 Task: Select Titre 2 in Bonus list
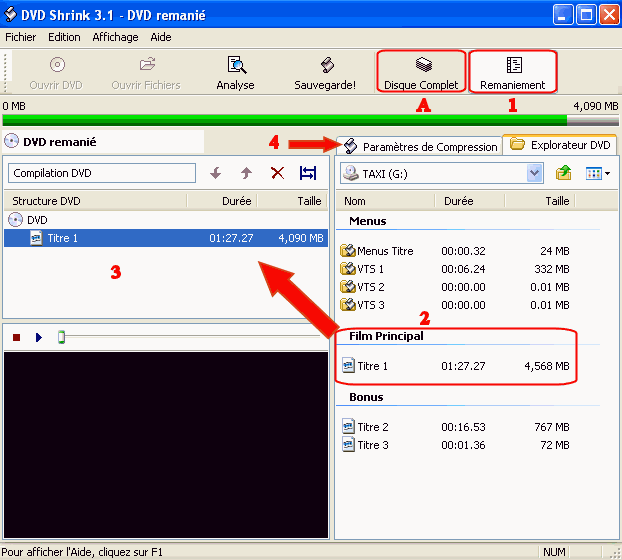tap(372, 427)
